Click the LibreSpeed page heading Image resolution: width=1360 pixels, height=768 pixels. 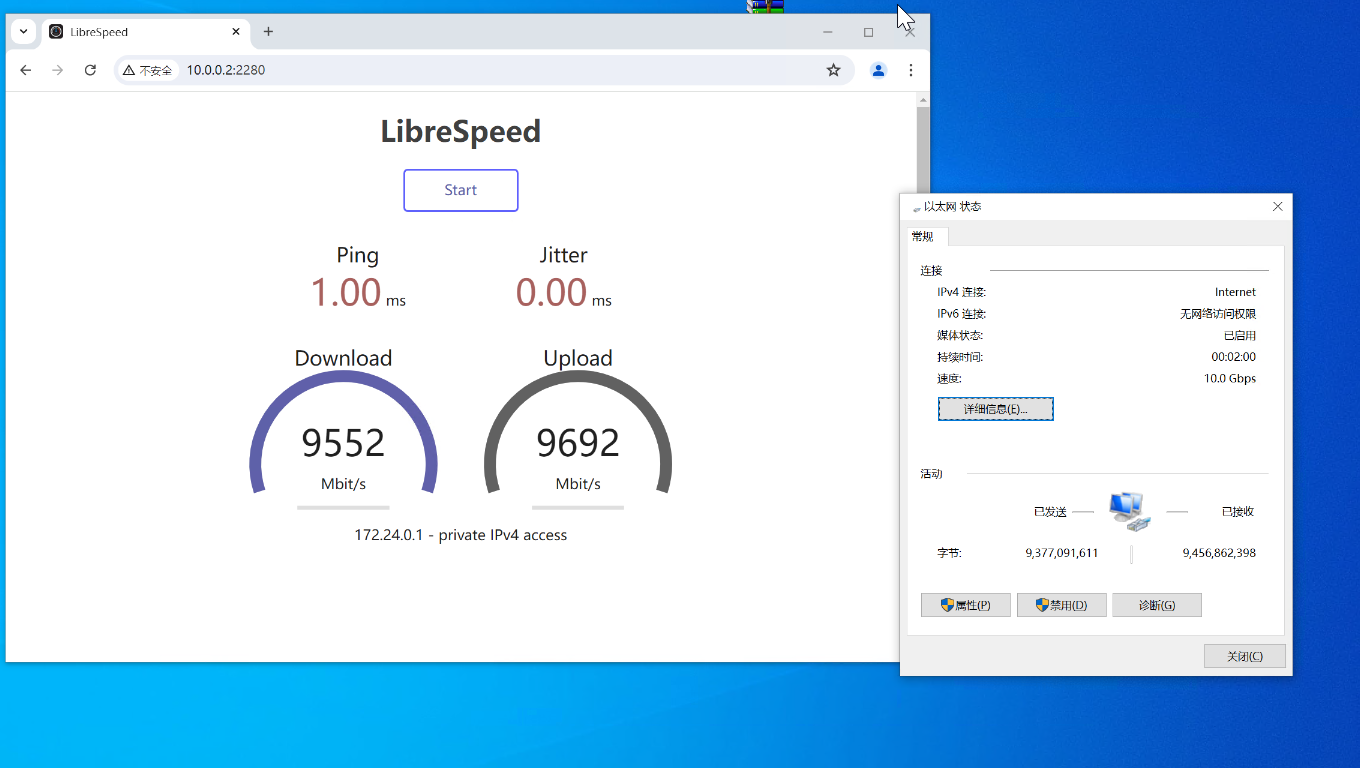(461, 131)
